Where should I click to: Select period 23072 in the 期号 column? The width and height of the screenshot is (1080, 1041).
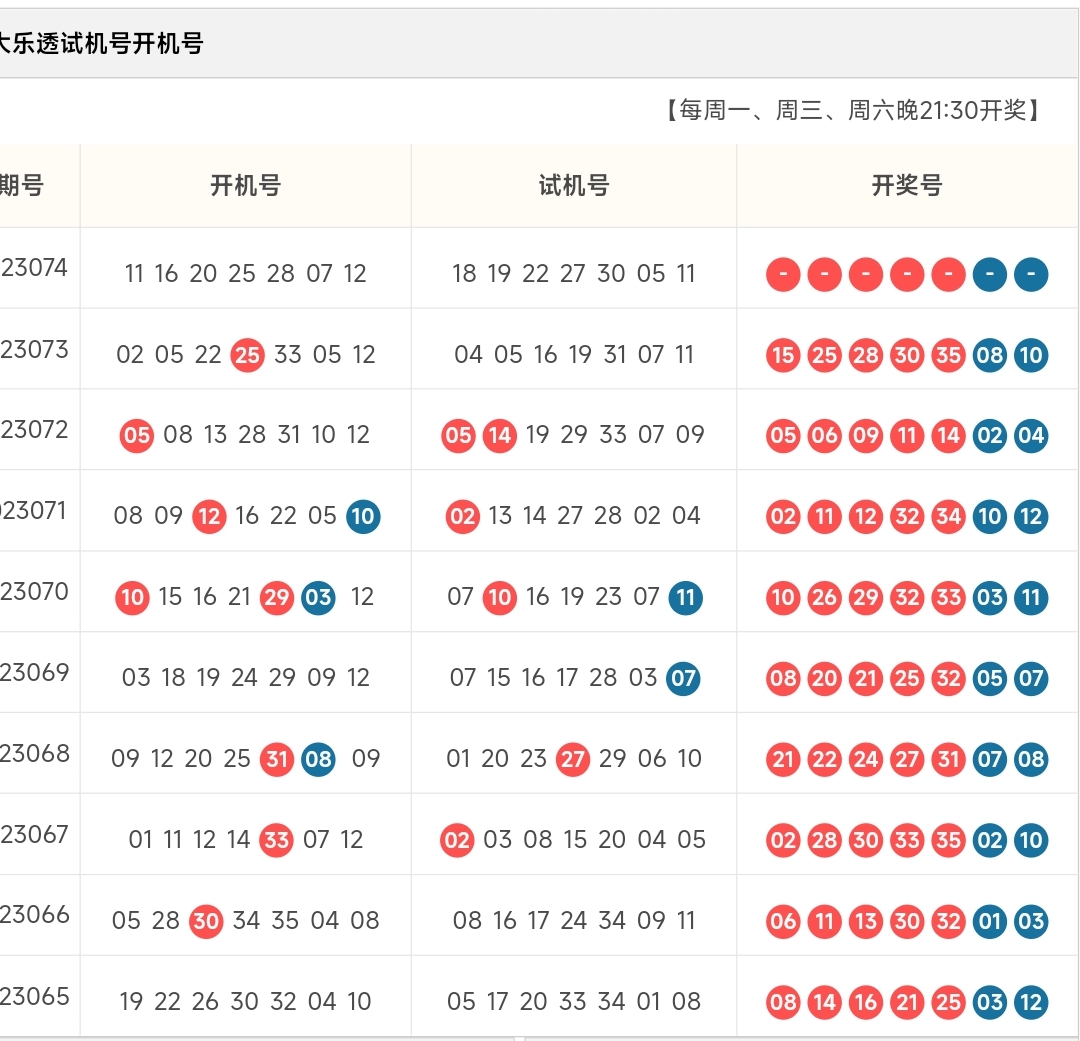pyautogui.click(x=34, y=429)
